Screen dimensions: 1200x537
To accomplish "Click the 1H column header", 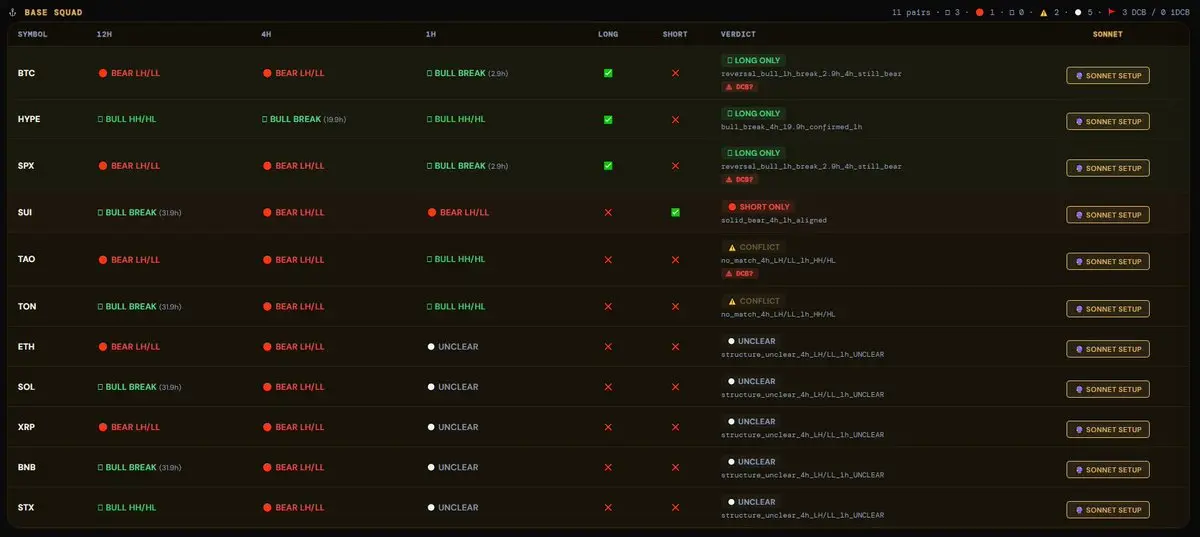I will (430, 34).
